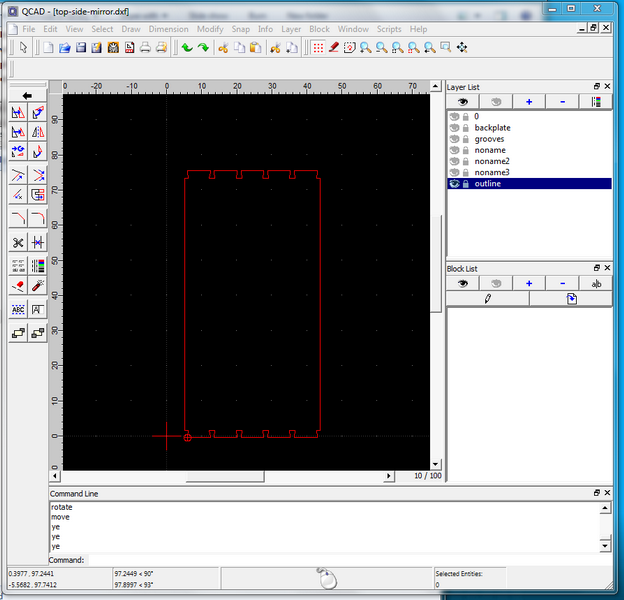The width and height of the screenshot is (624, 600).
Task: Select the Stretch tool
Action: click(x=37, y=195)
